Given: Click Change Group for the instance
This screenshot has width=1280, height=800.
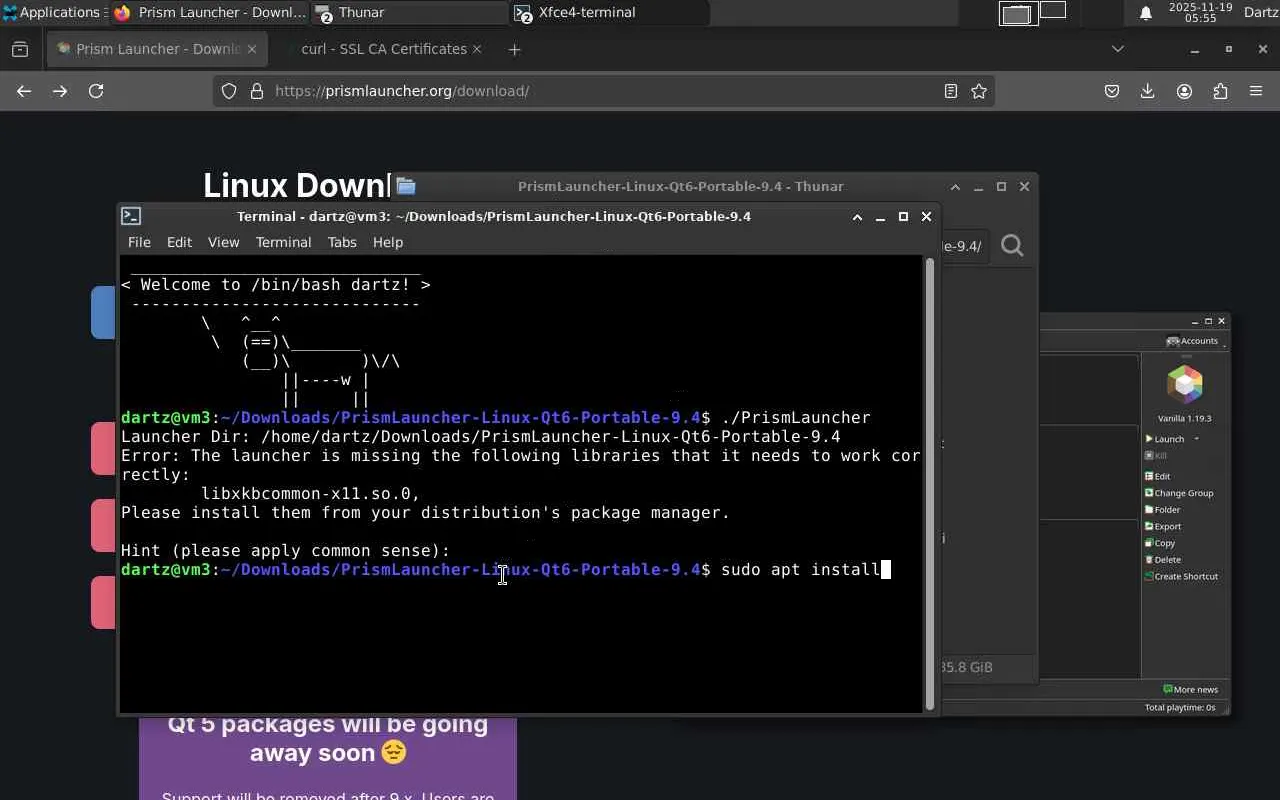Looking at the screenshot, I should (x=1179, y=493).
